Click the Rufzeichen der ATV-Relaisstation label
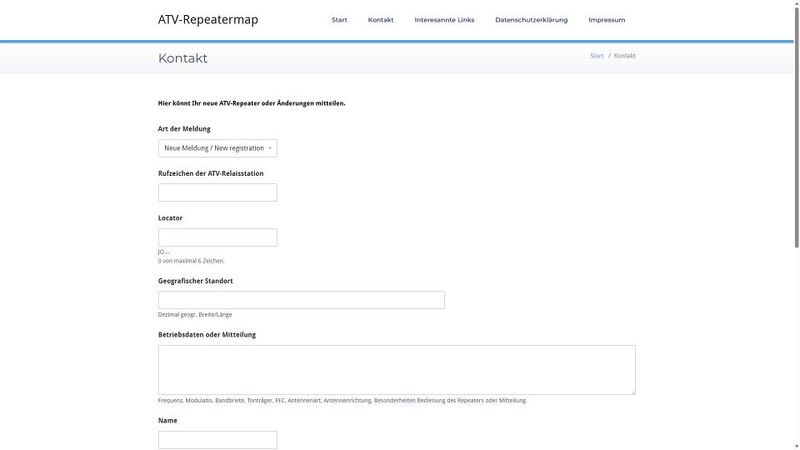 pyautogui.click(x=211, y=173)
